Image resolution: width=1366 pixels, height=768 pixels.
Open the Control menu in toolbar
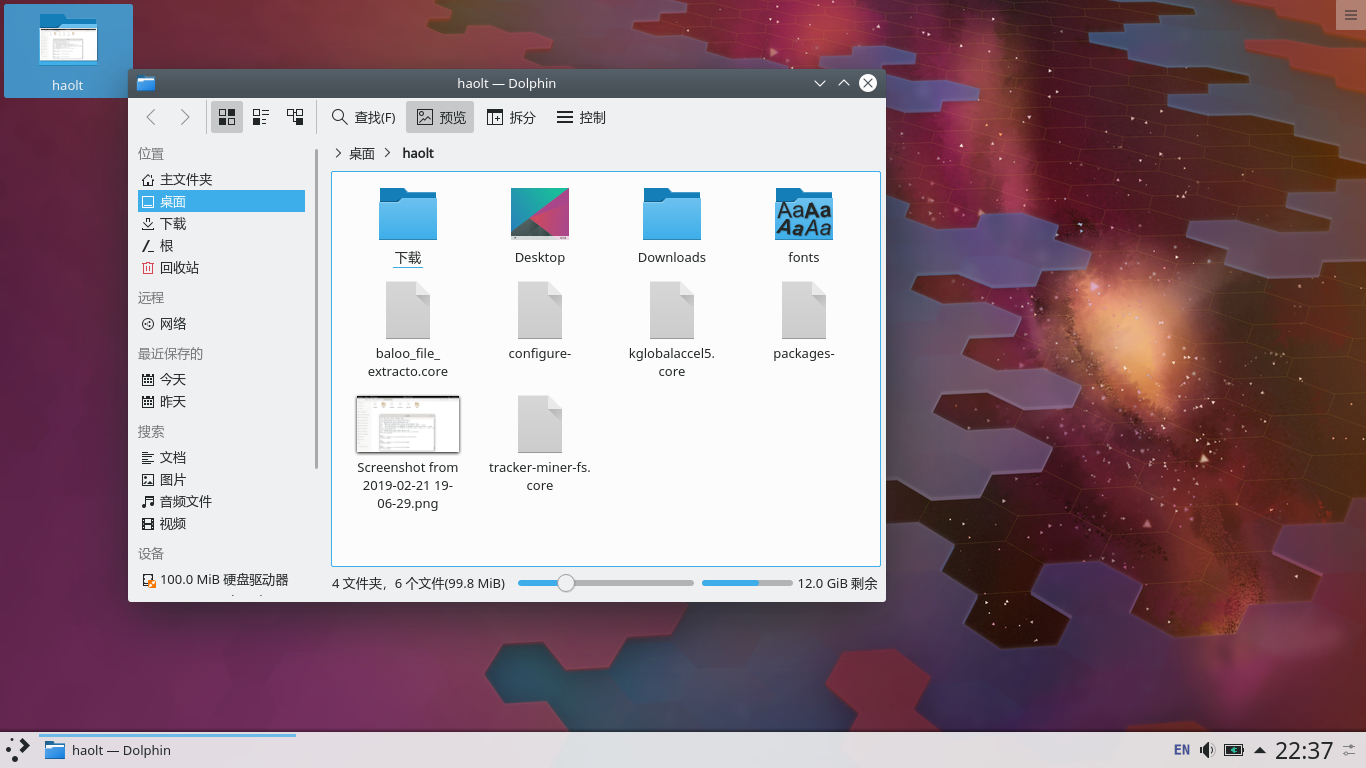coord(581,117)
